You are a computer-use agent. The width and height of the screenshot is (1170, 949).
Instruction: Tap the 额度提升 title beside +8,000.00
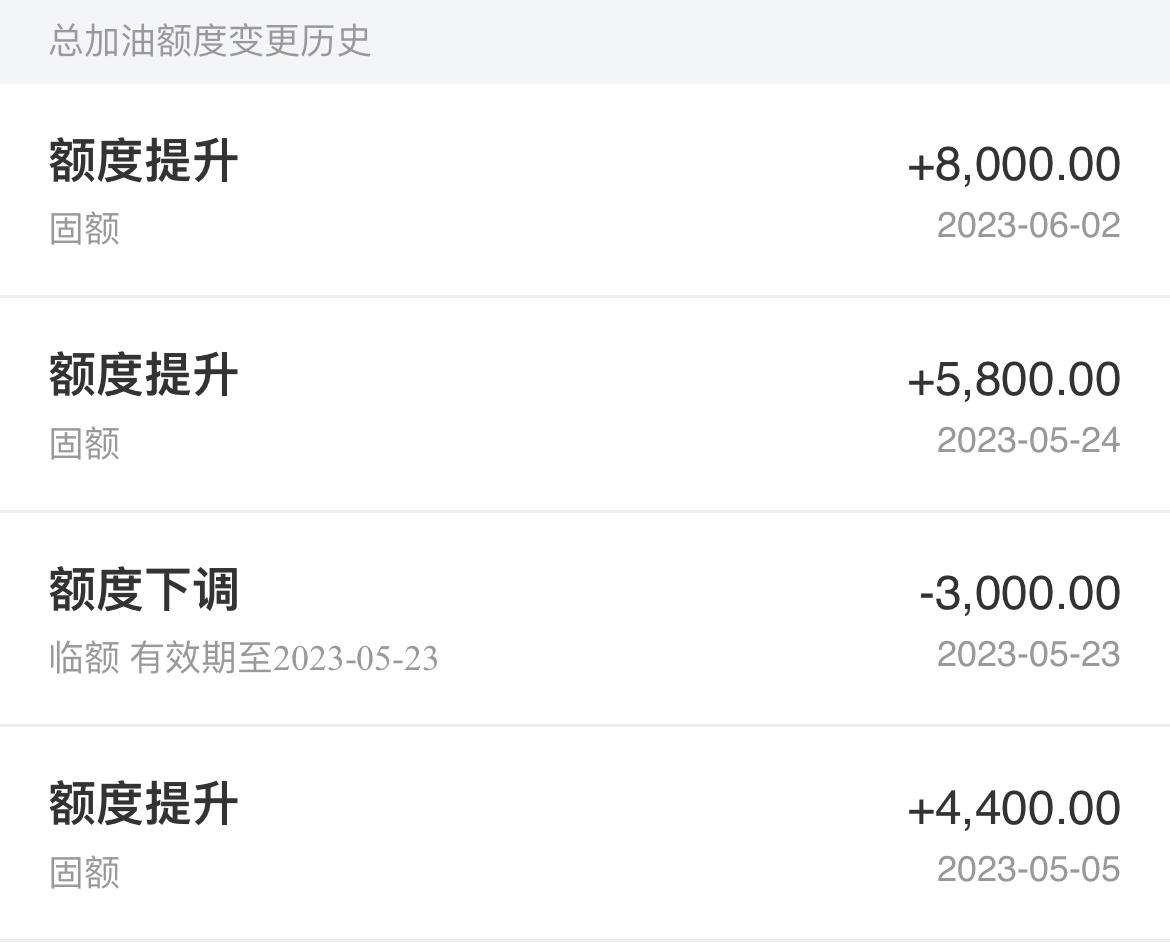point(143,160)
